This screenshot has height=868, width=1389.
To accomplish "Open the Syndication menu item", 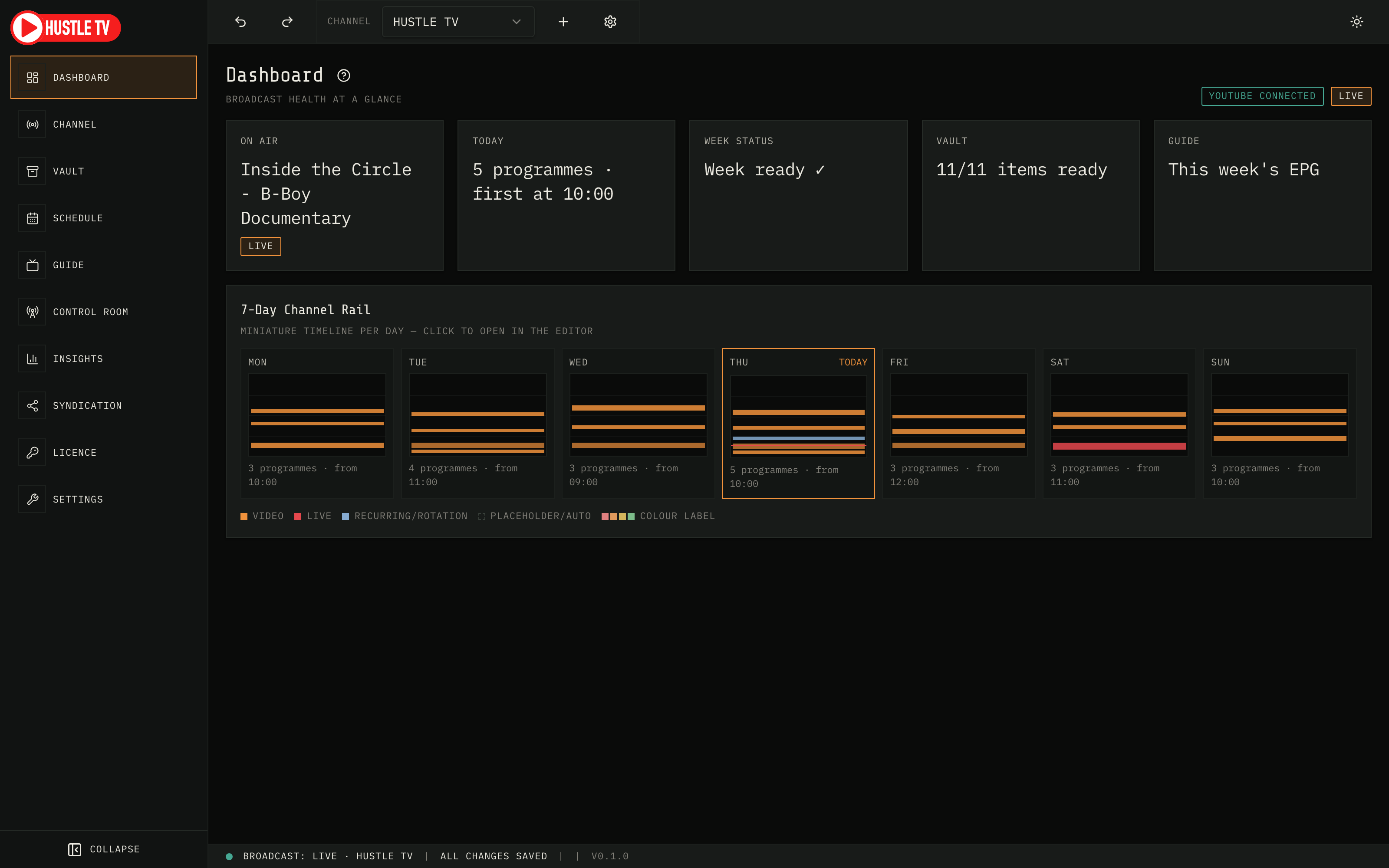I will click(x=104, y=406).
